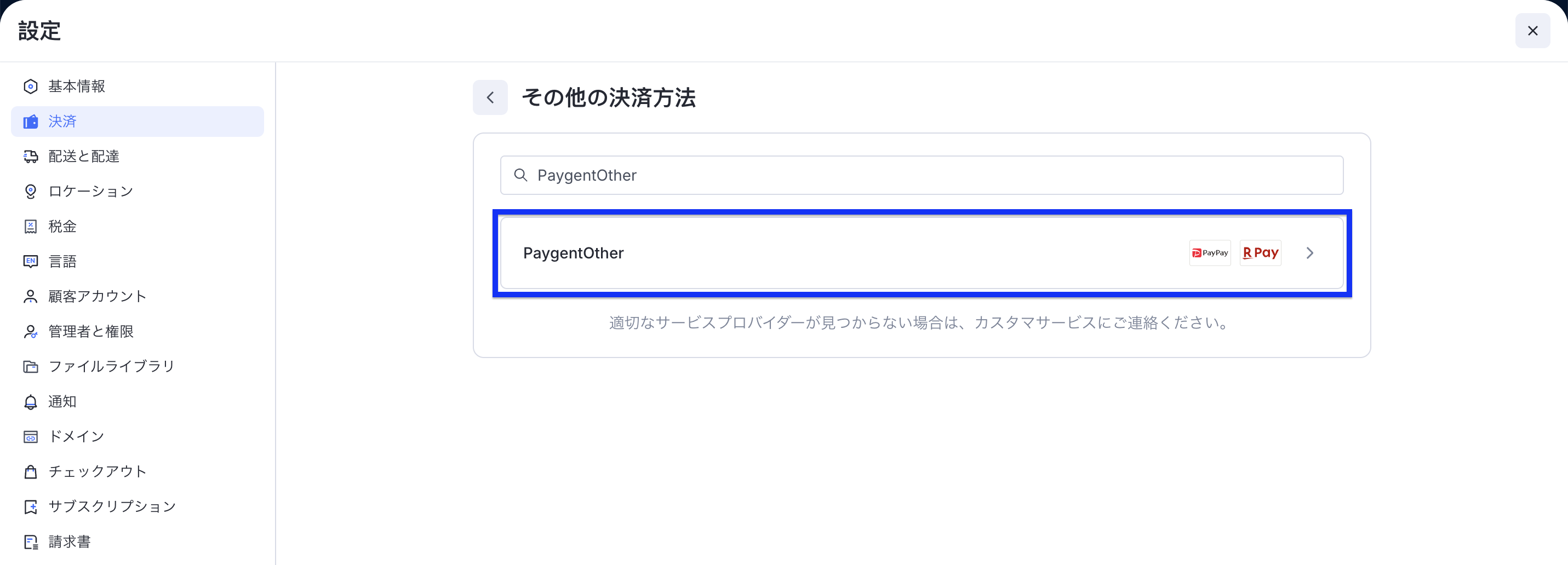Click the PayPay logo badge
Screen dimensions: 1568x565
pyautogui.click(x=1210, y=253)
